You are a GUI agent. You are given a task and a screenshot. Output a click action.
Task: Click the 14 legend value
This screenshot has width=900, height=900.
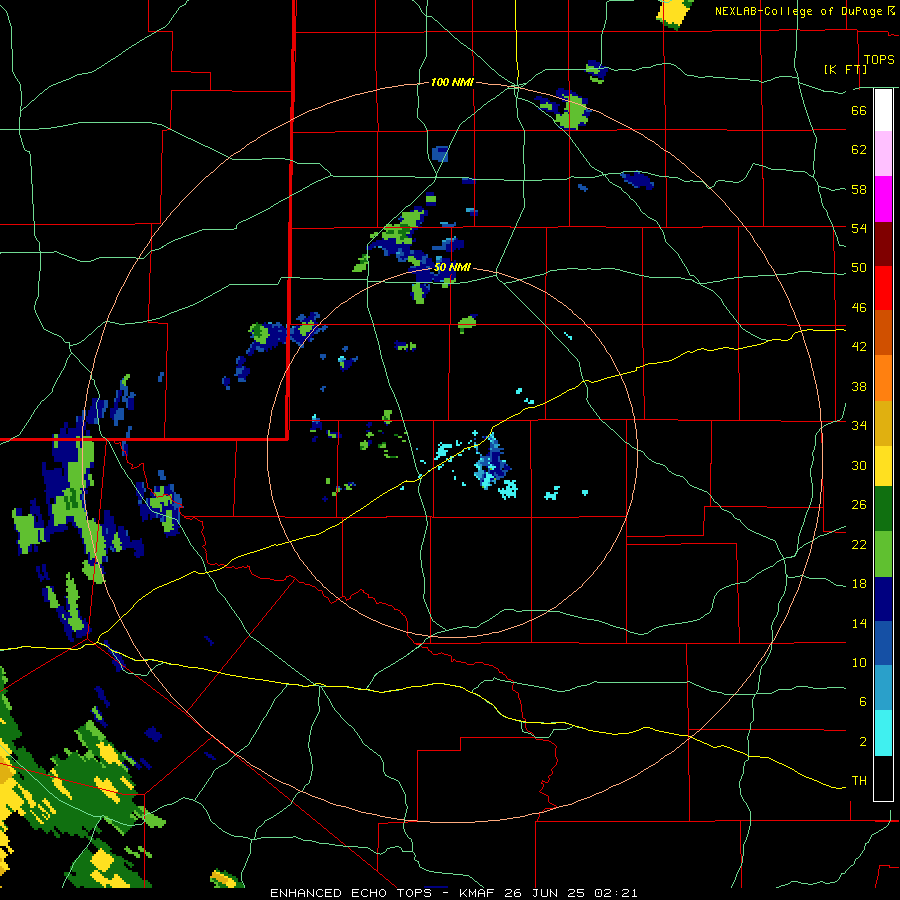859,623
